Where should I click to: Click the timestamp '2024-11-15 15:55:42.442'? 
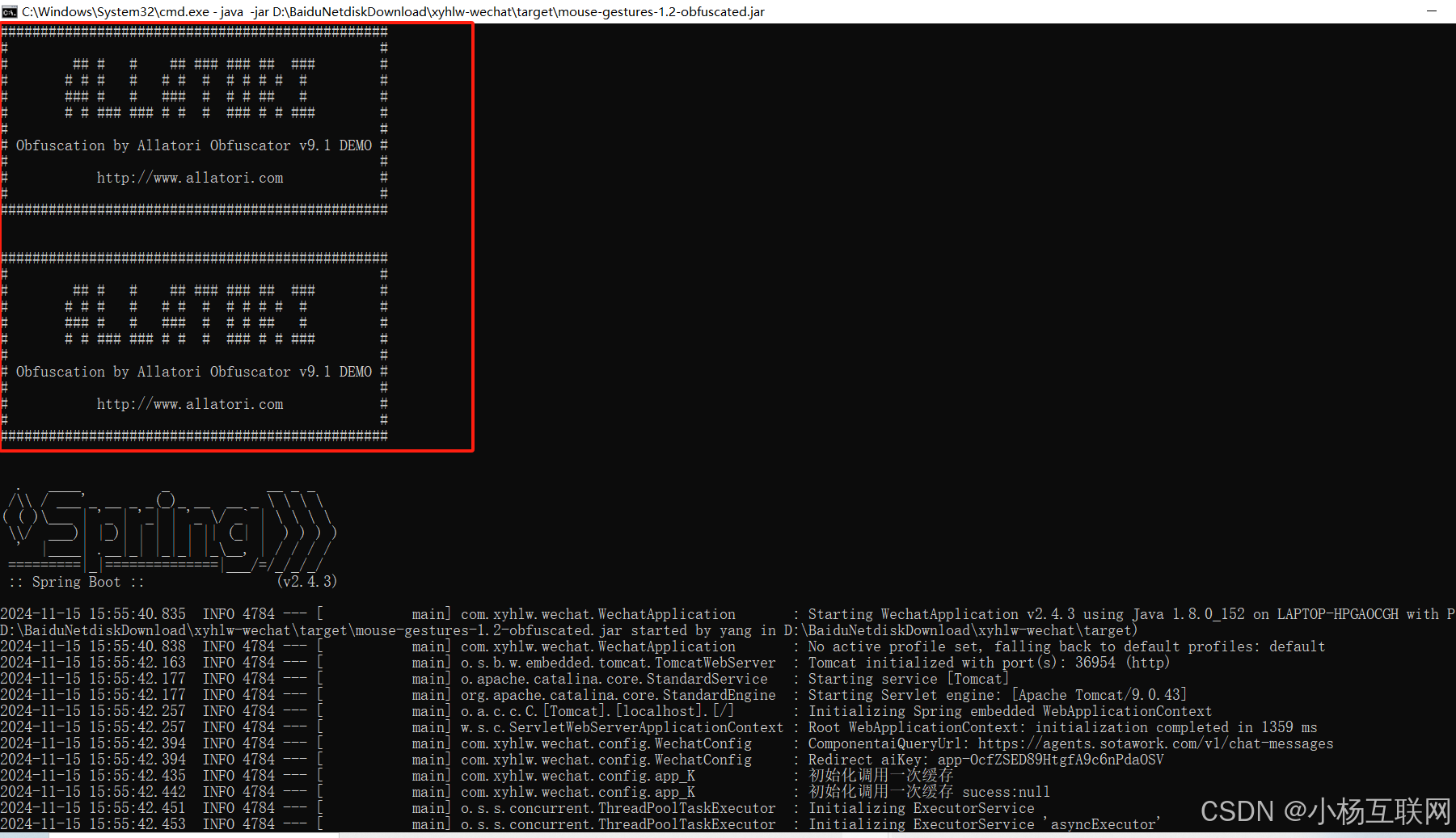tap(93, 792)
